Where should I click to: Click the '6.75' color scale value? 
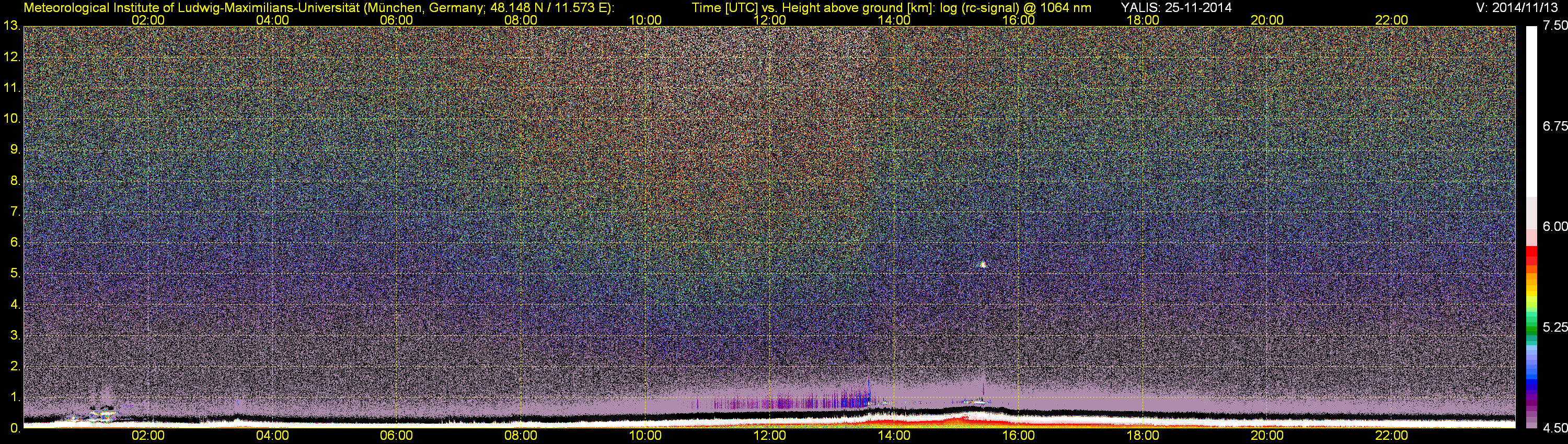(x=1555, y=126)
